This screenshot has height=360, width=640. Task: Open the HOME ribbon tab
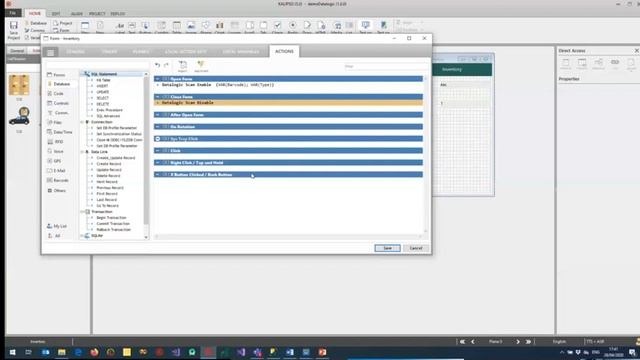coord(35,13)
